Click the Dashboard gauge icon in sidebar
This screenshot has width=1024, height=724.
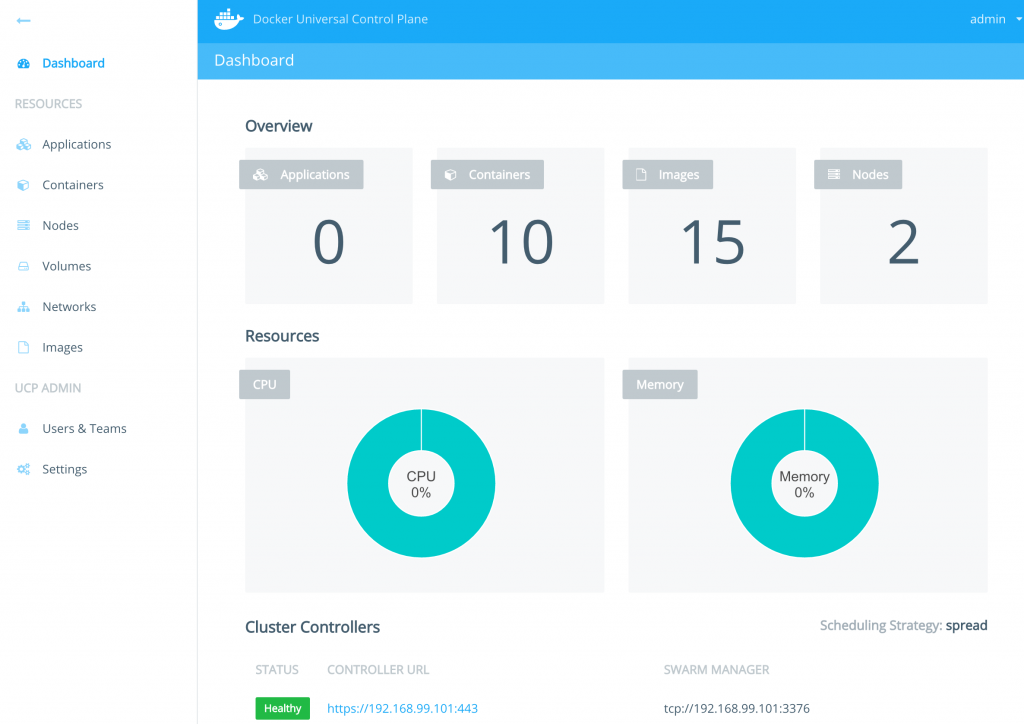click(x=24, y=63)
